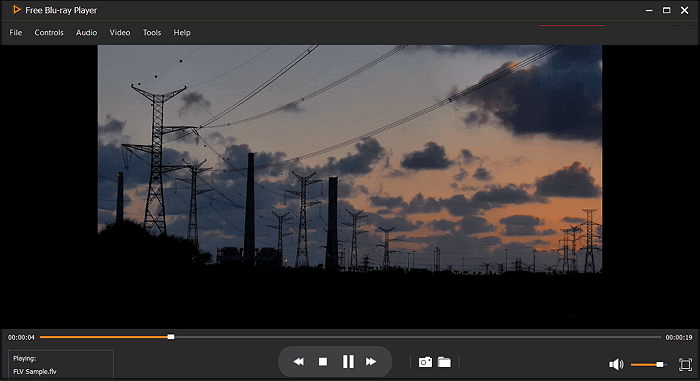Open the snapshot folder icon

click(444, 362)
